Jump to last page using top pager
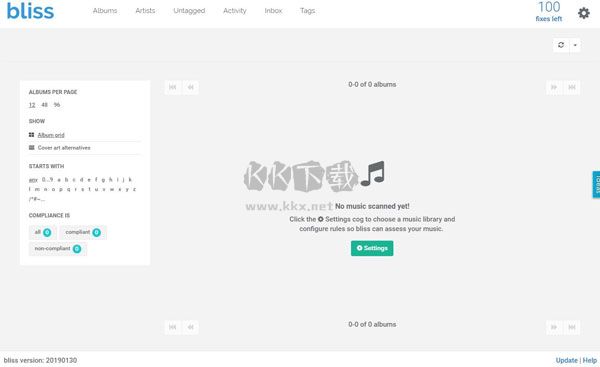This screenshot has height=367, width=600. coord(572,87)
